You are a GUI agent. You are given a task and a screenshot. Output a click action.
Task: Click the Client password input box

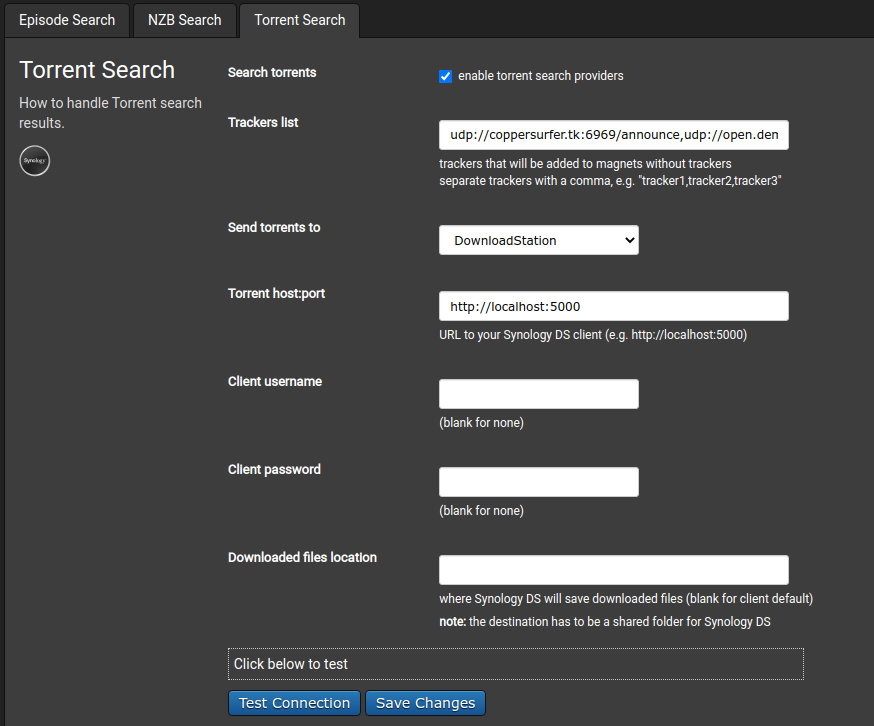click(538, 482)
